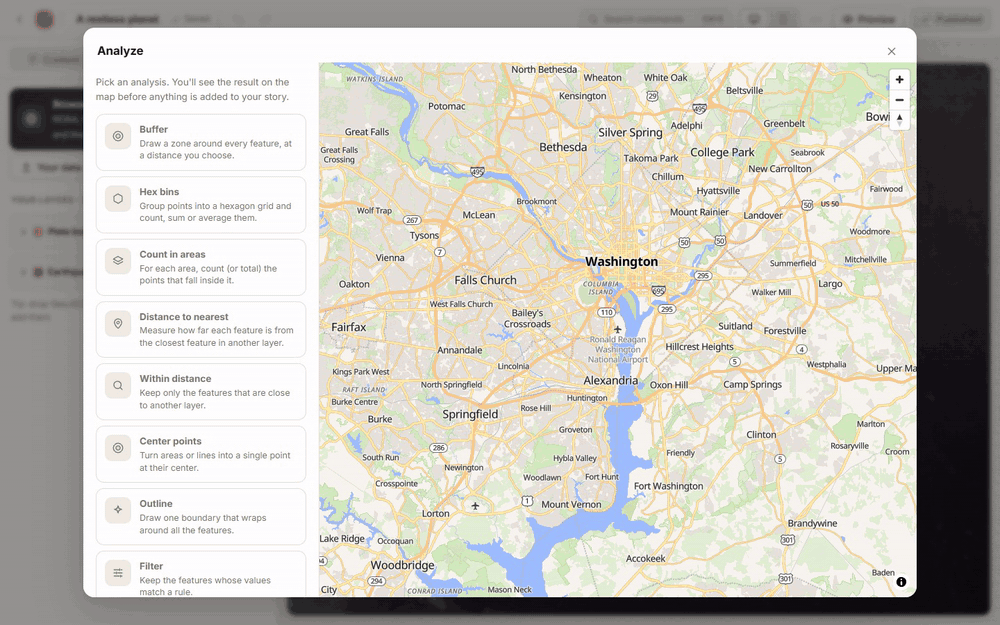Click the Alexandria map label

coord(610,380)
